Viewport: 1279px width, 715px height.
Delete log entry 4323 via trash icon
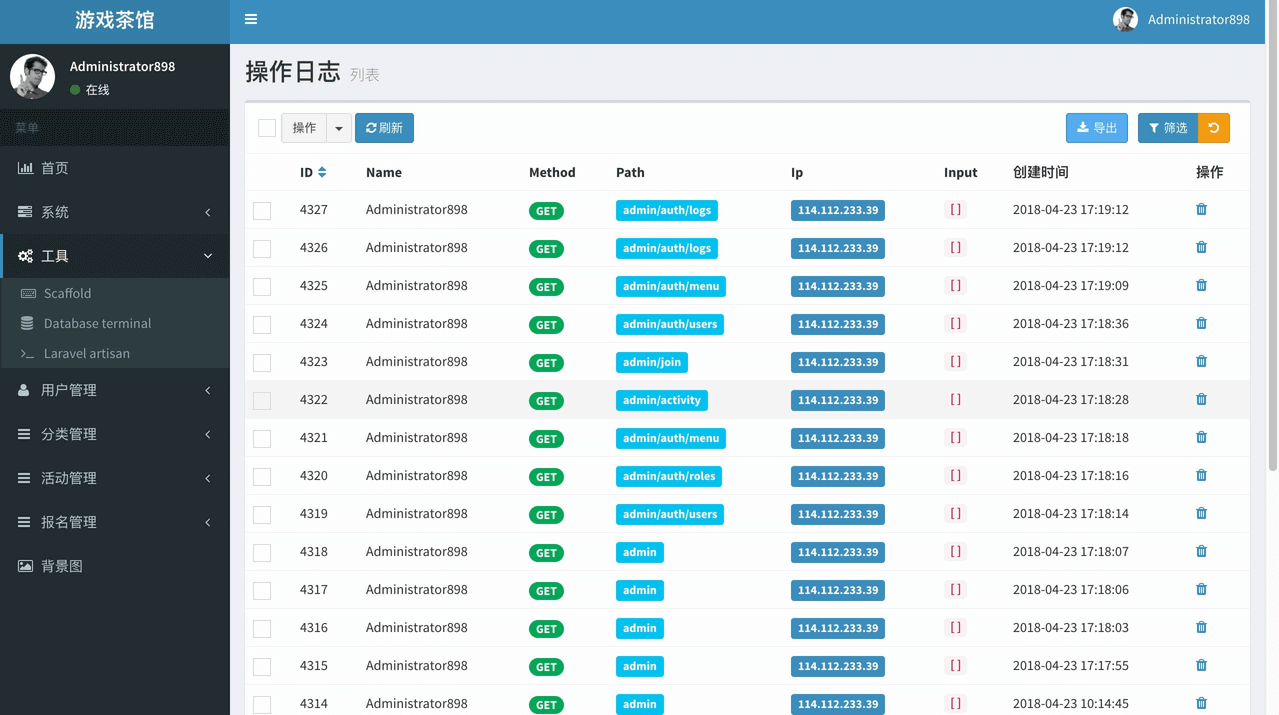tap(1201, 362)
